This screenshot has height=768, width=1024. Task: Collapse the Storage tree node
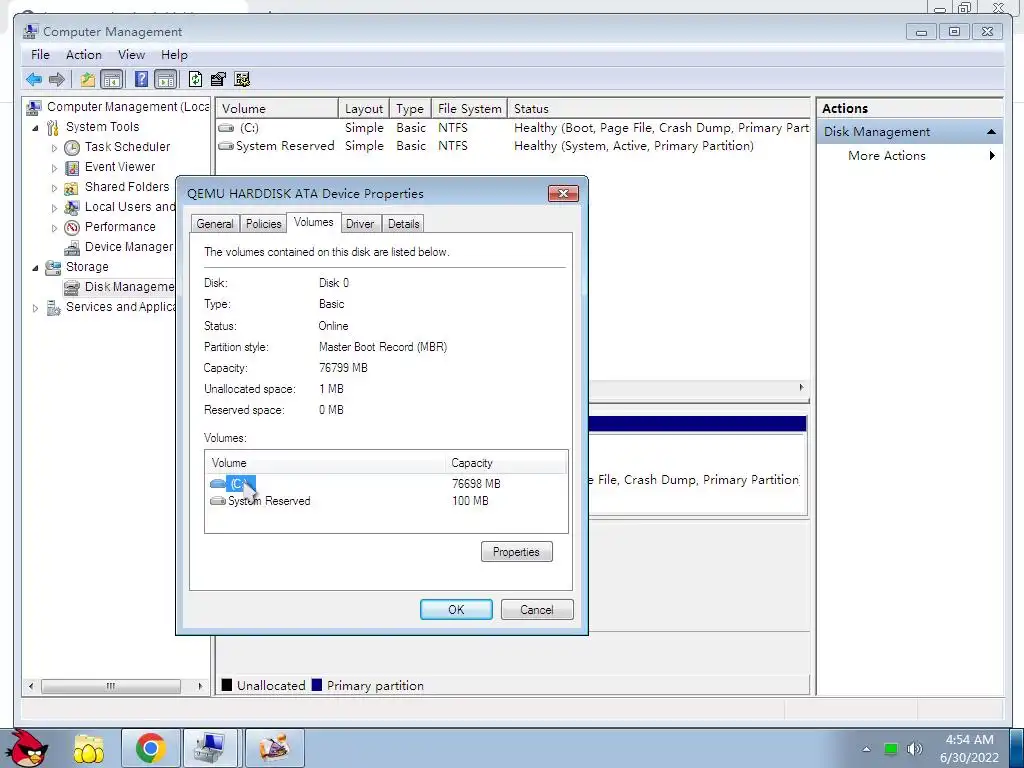coord(35,268)
